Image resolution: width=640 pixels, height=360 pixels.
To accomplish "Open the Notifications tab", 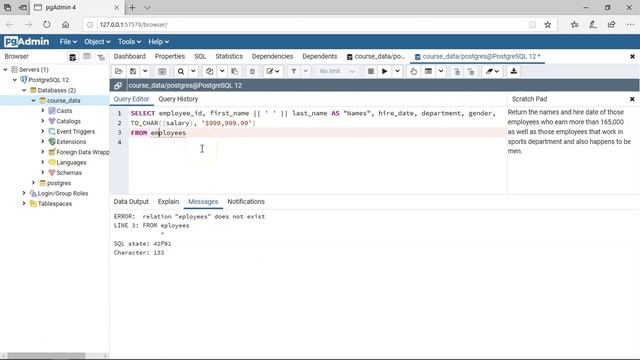I will [246, 202].
